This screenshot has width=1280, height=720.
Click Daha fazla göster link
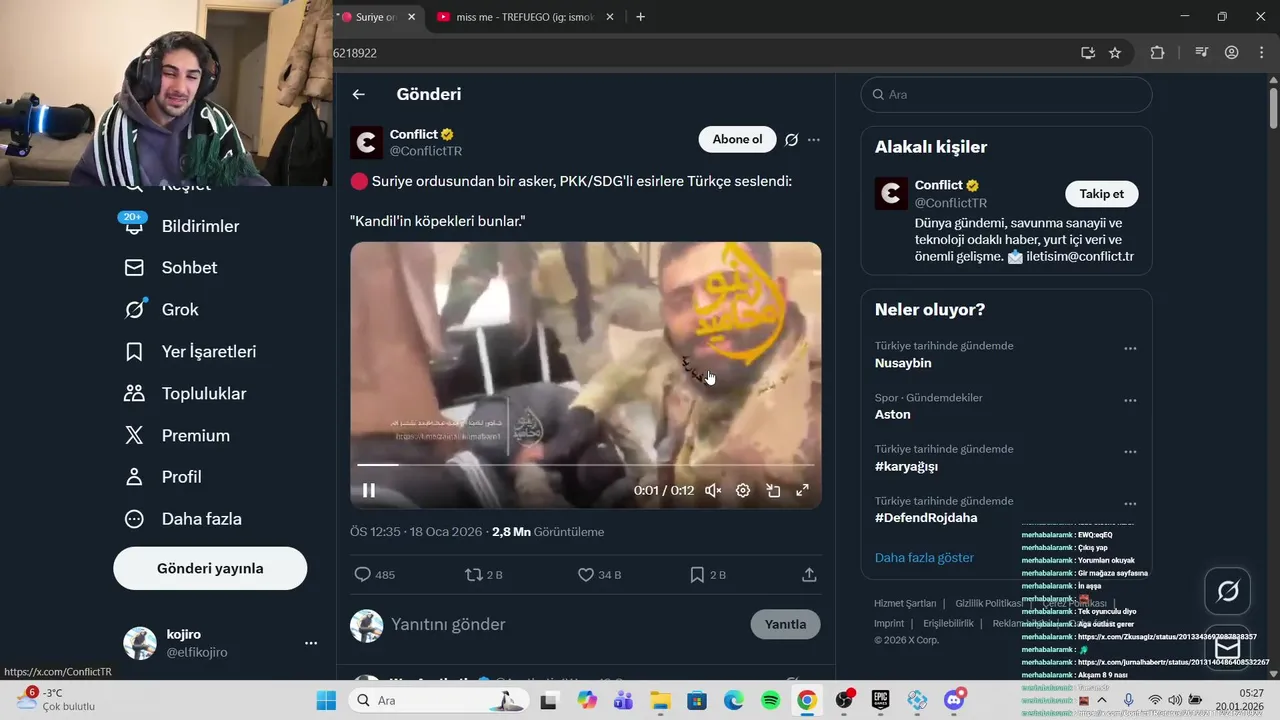[924, 558]
